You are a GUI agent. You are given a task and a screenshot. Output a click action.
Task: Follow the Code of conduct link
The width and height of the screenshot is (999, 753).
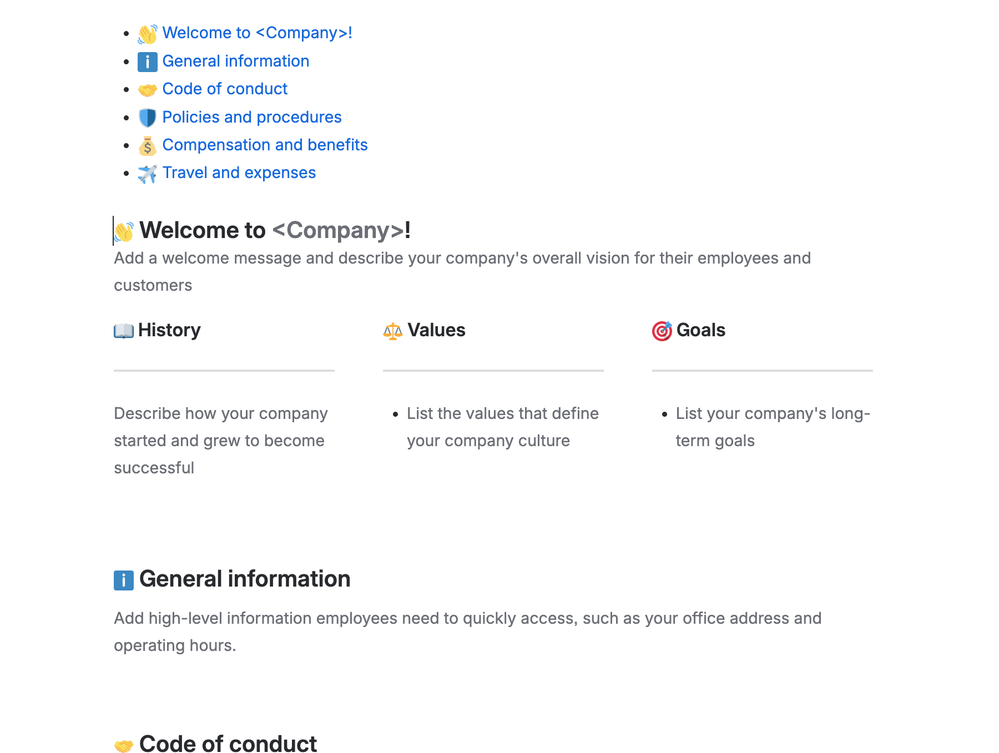pyautogui.click(x=225, y=89)
